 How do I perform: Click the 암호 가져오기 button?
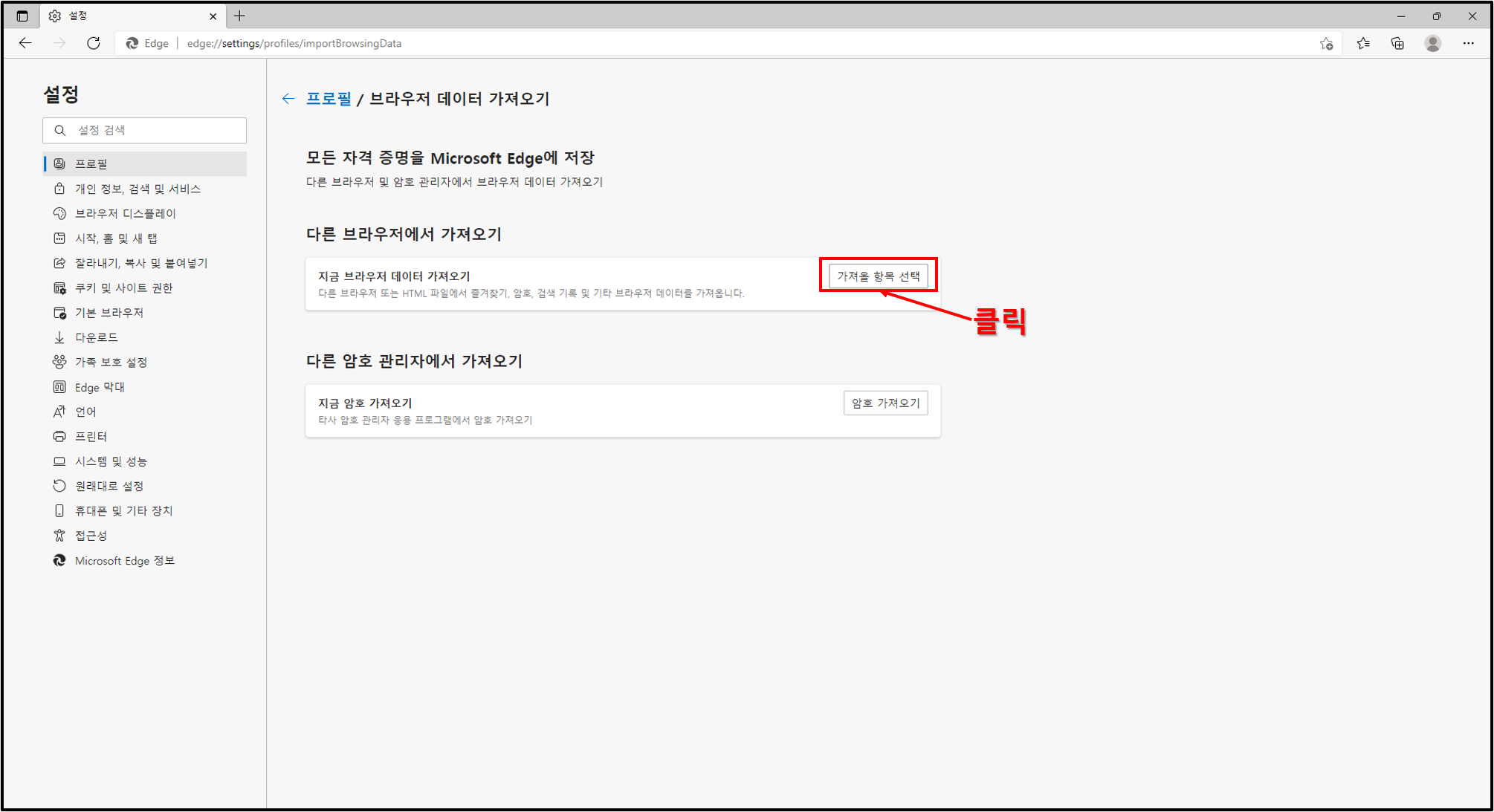885,403
